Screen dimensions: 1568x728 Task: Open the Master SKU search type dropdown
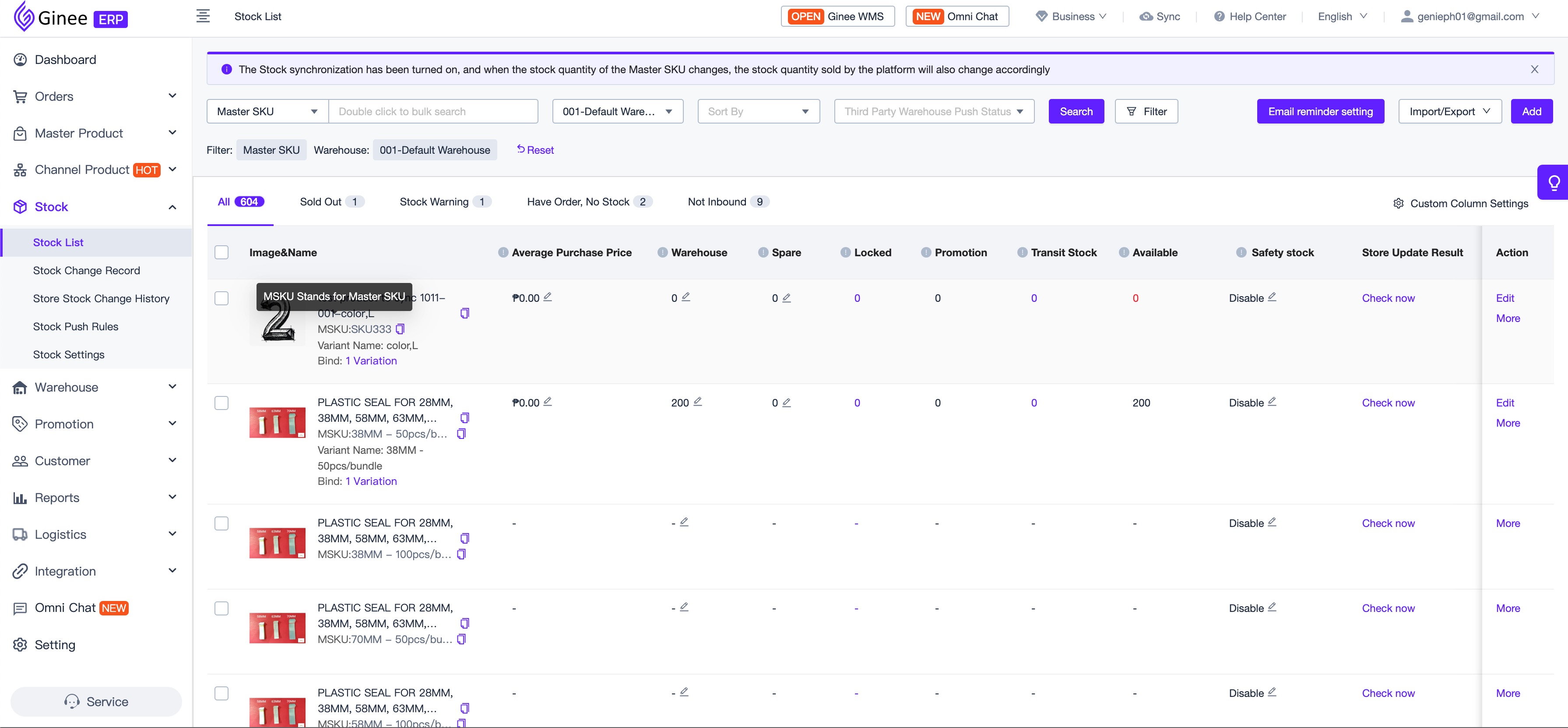click(x=268, y=112)
